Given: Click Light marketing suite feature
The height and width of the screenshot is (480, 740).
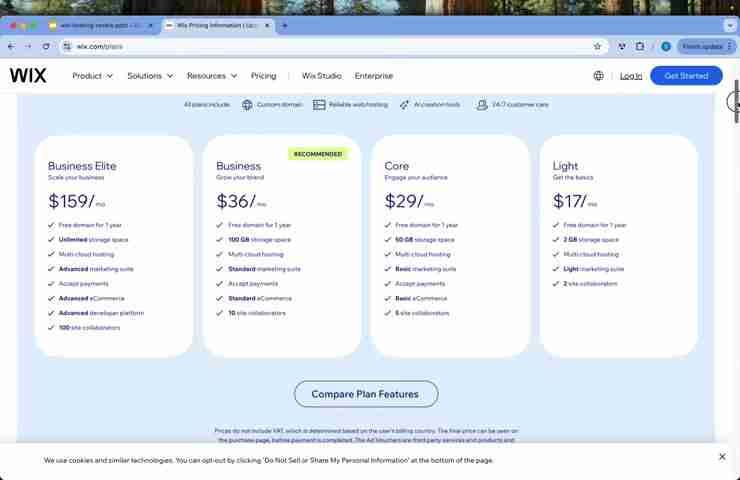Looking at the screenshot, I should 594,269.
